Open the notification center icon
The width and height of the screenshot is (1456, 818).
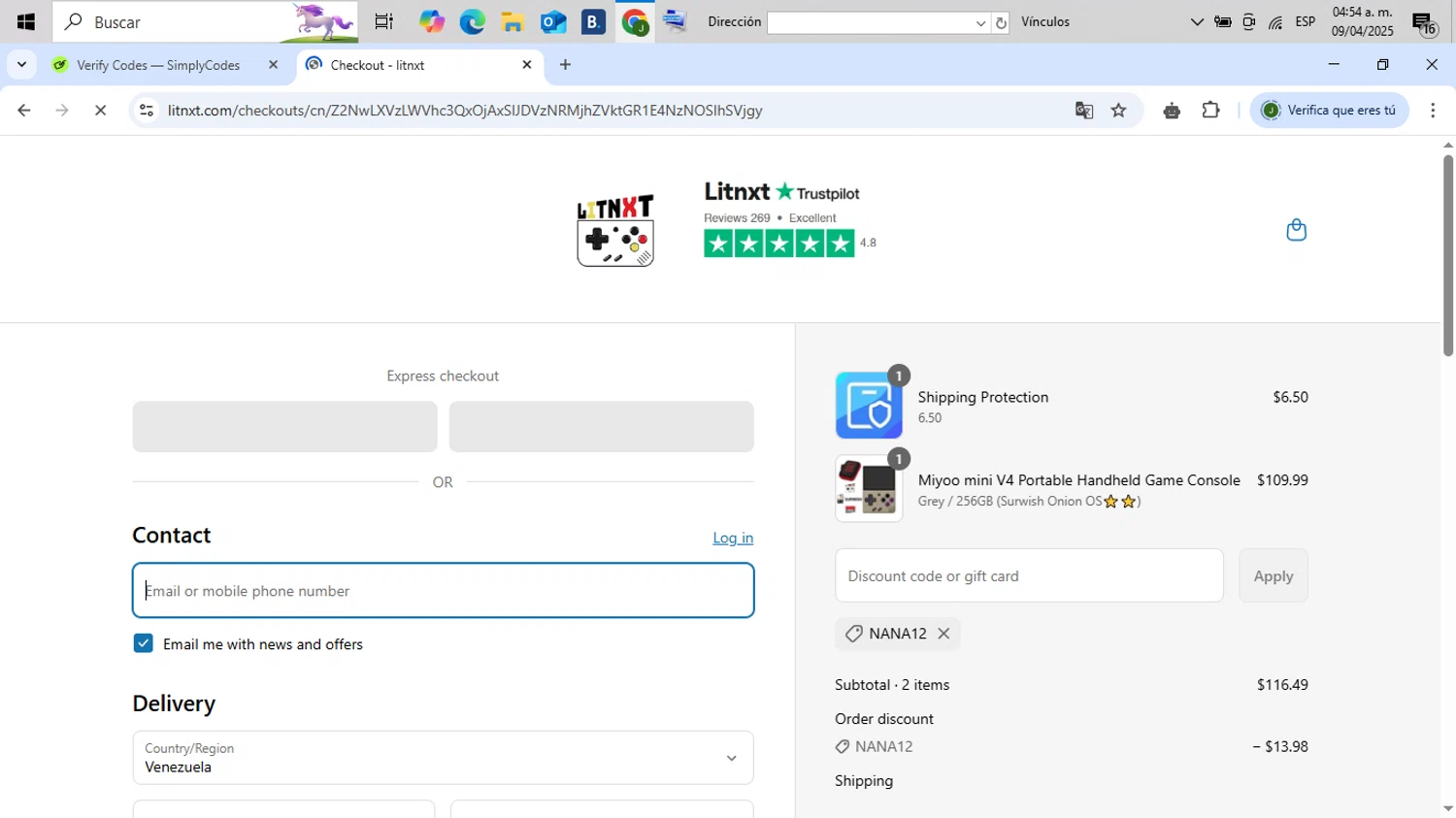[x=1424, y=23]
